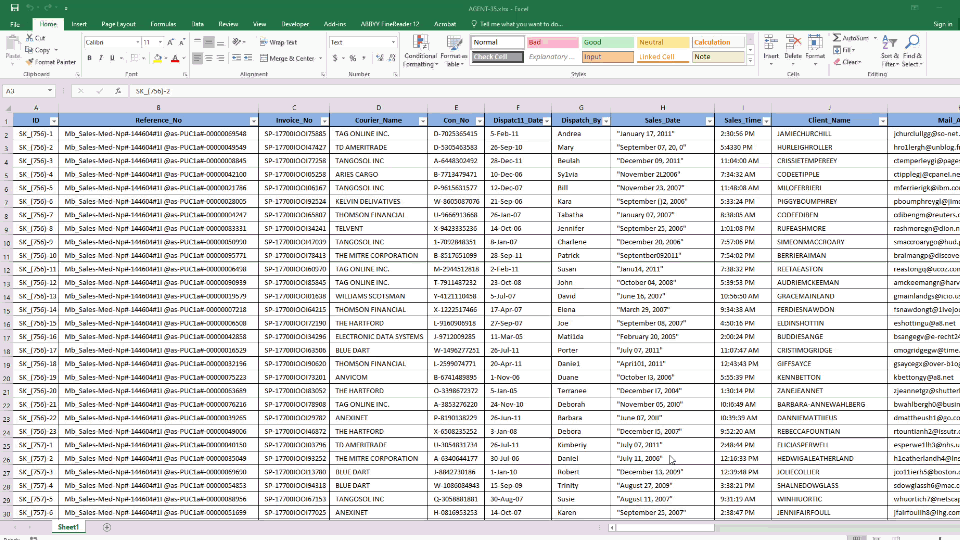Click the Fill Color yellow bucket
Viewport: 960px width, 540px height.
157,58
